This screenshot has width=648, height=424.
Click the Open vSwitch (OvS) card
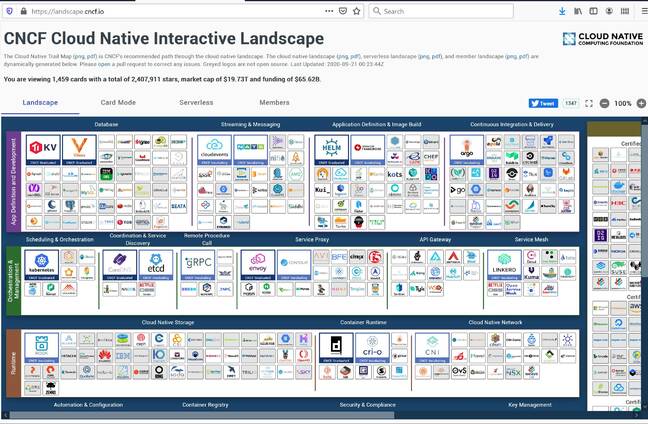(x=459, y=372)
